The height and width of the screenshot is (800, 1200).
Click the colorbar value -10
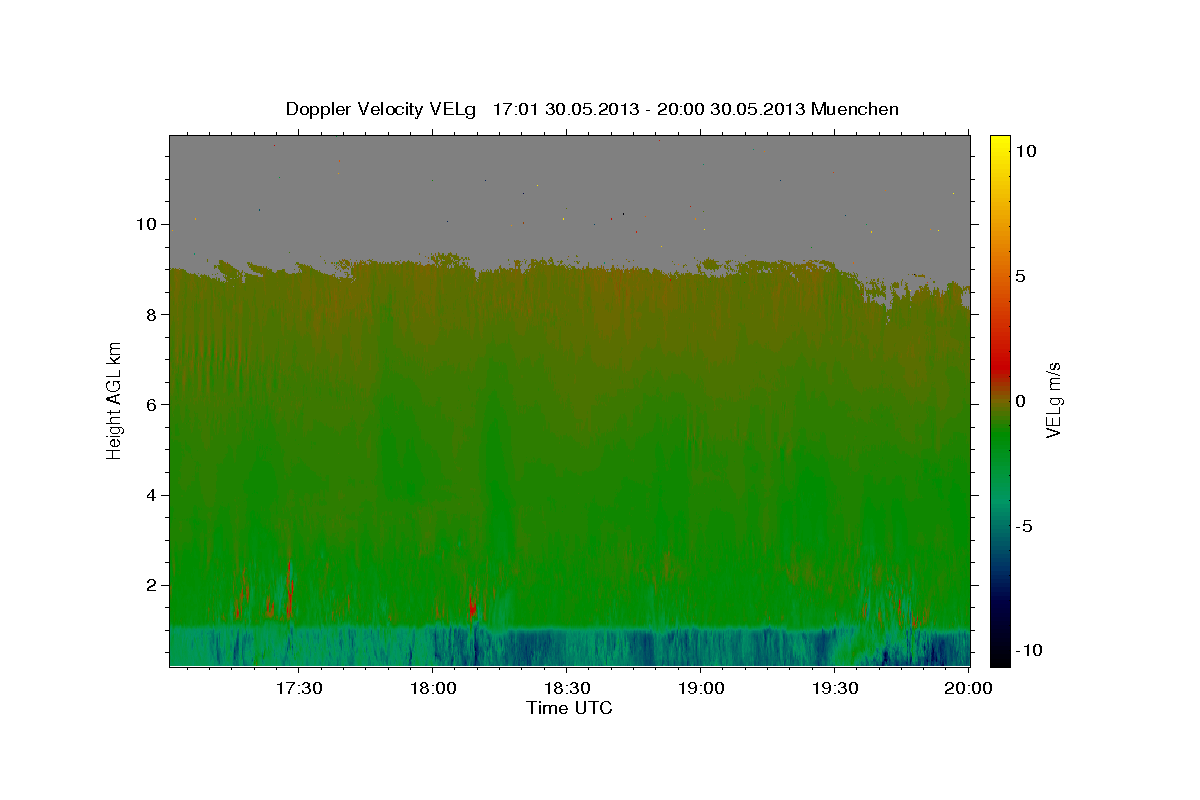(1027, 650)
